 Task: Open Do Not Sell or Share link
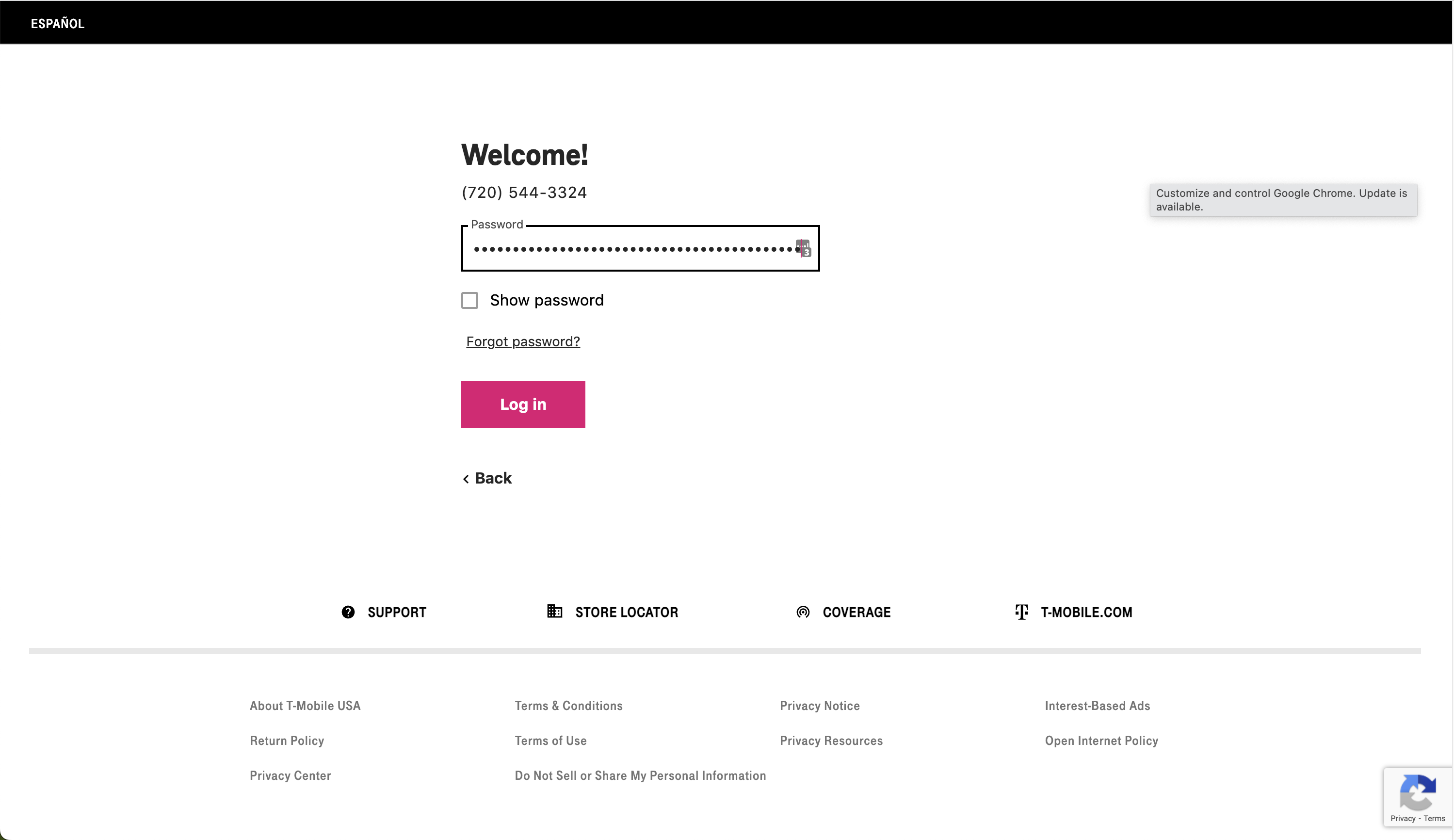pos(640,775)
